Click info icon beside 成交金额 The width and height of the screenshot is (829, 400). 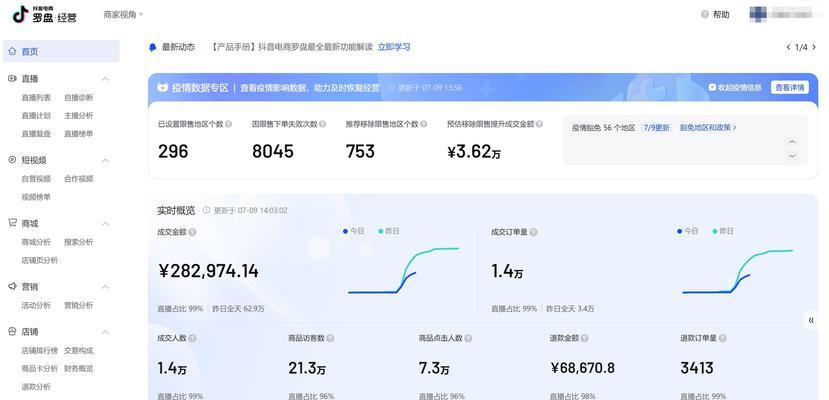tap(192, 232)
